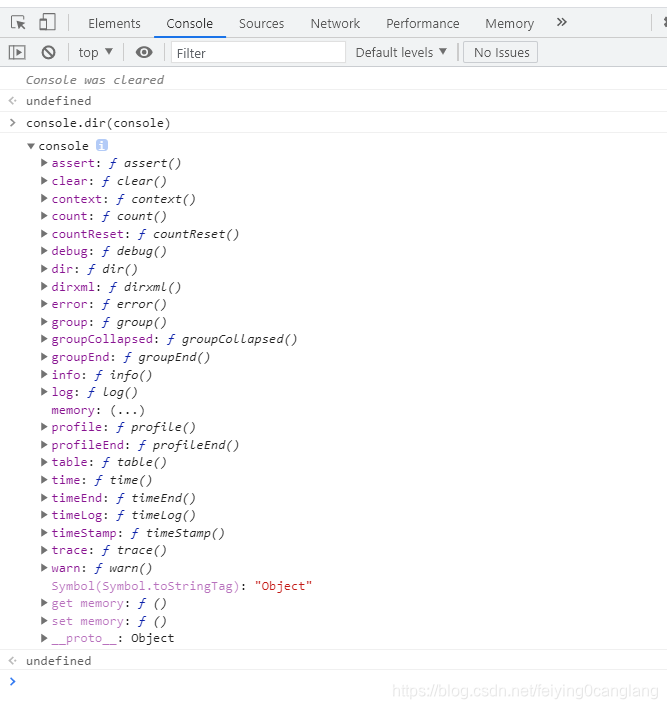The height and width of the screenshot is (709, 667).
Task: Show the console sidebar panel
Action: coord(17,52)
